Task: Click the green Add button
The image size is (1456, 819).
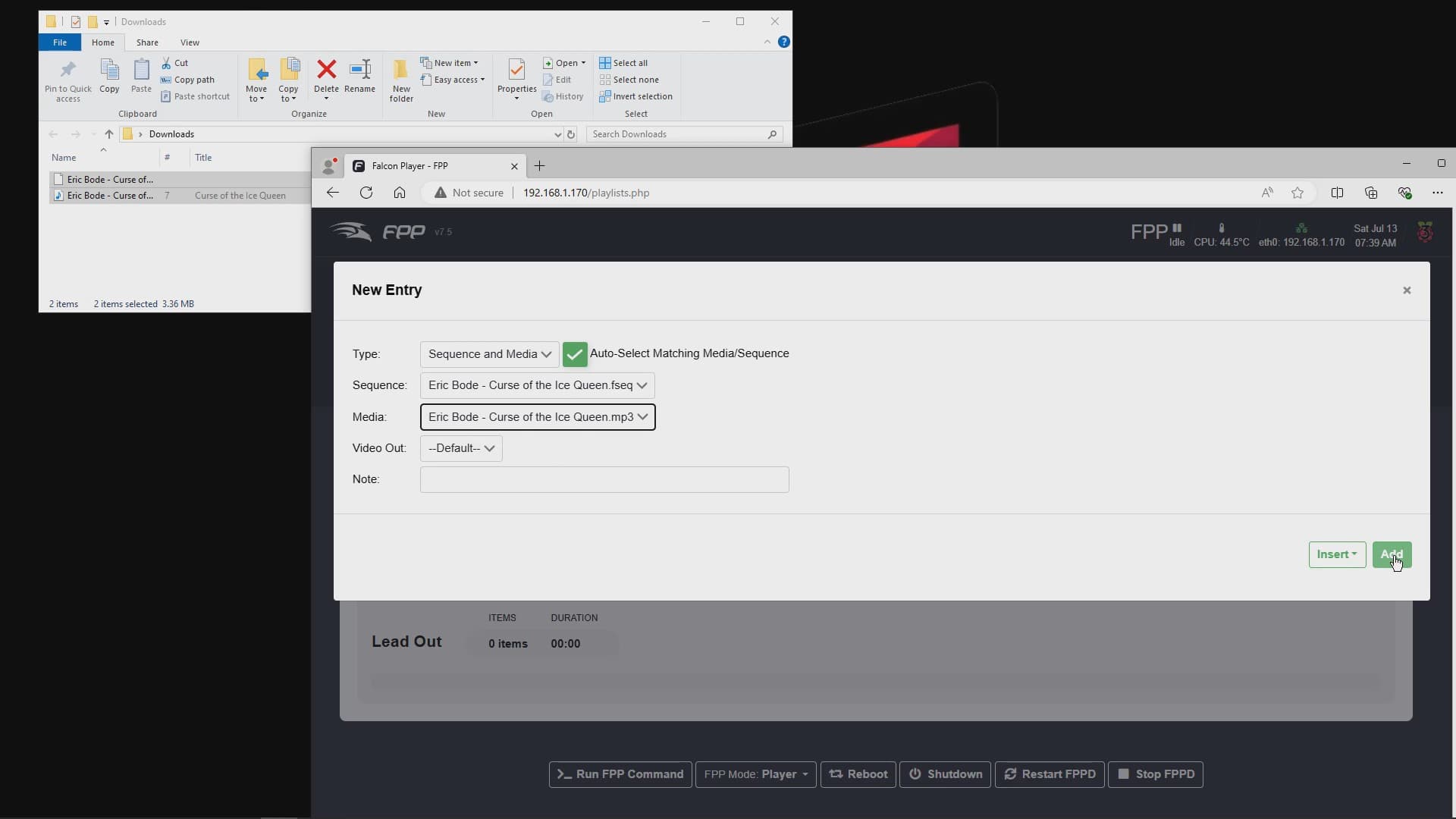Action: (1392, 554)
